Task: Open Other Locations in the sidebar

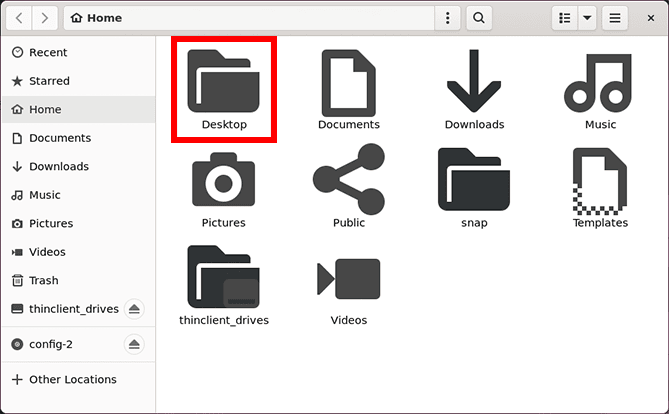Action: tap(79, 379)
